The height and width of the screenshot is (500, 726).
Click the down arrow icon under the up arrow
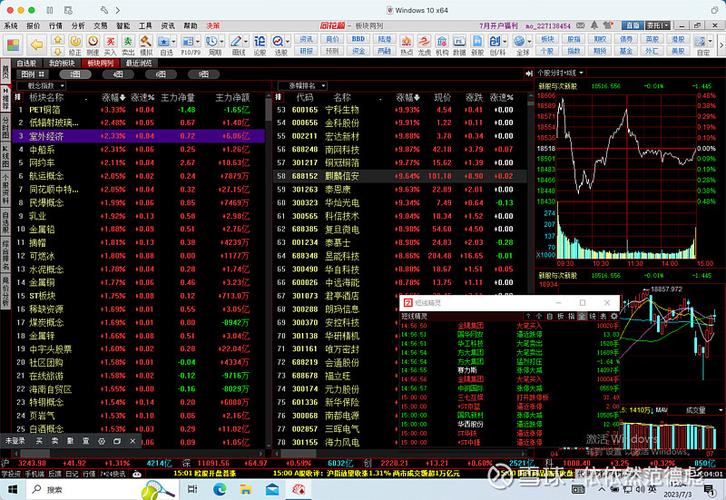coord(57,51)
